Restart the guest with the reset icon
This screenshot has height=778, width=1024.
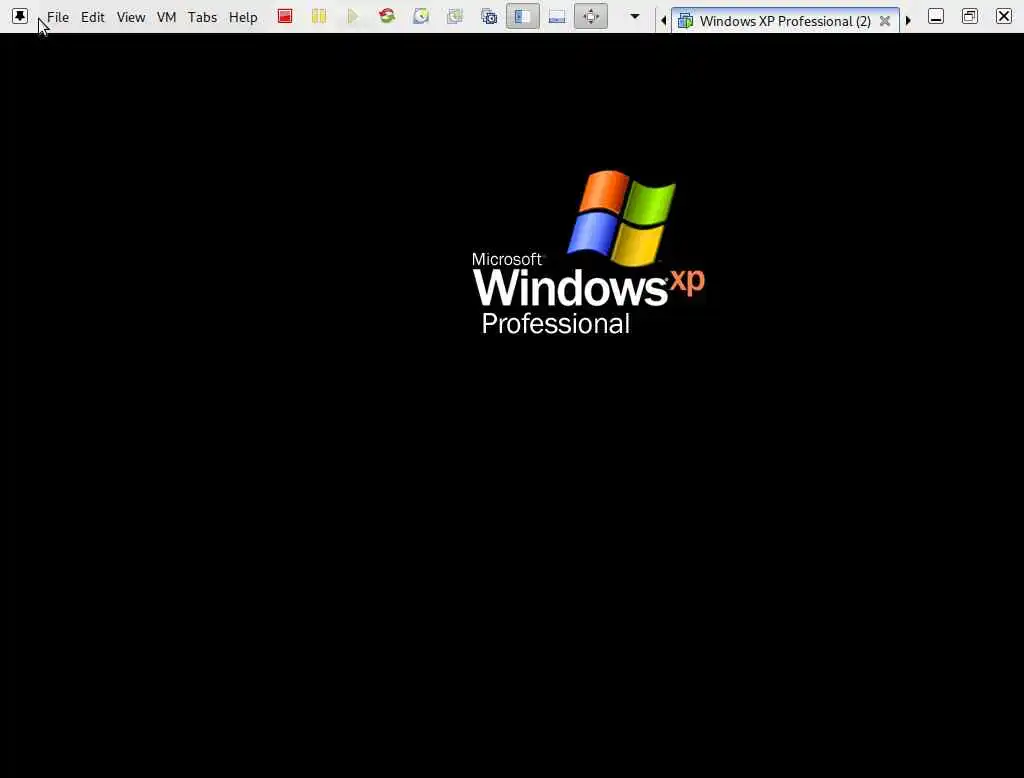pyautogui.click(x=387, y=16)
